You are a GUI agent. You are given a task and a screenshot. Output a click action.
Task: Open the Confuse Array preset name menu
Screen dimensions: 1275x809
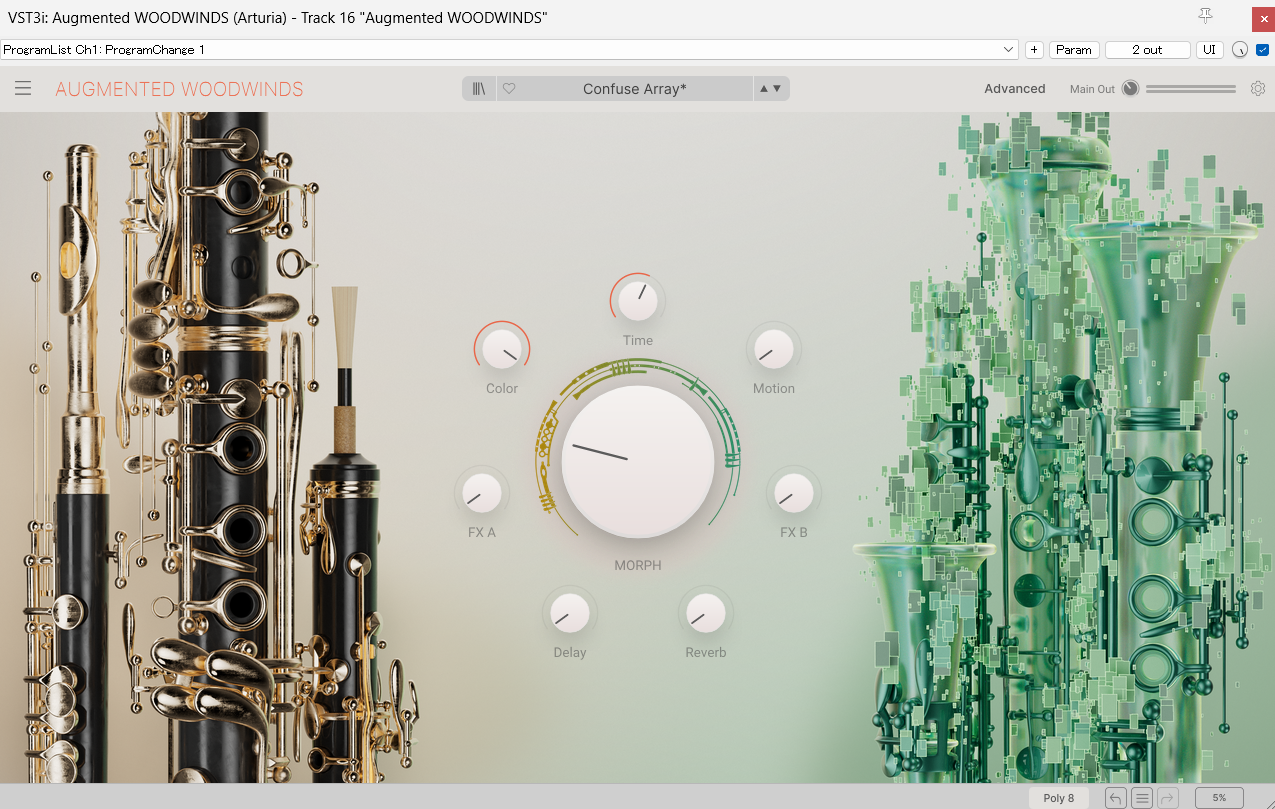pyautogui.click(x=635, y=89)
